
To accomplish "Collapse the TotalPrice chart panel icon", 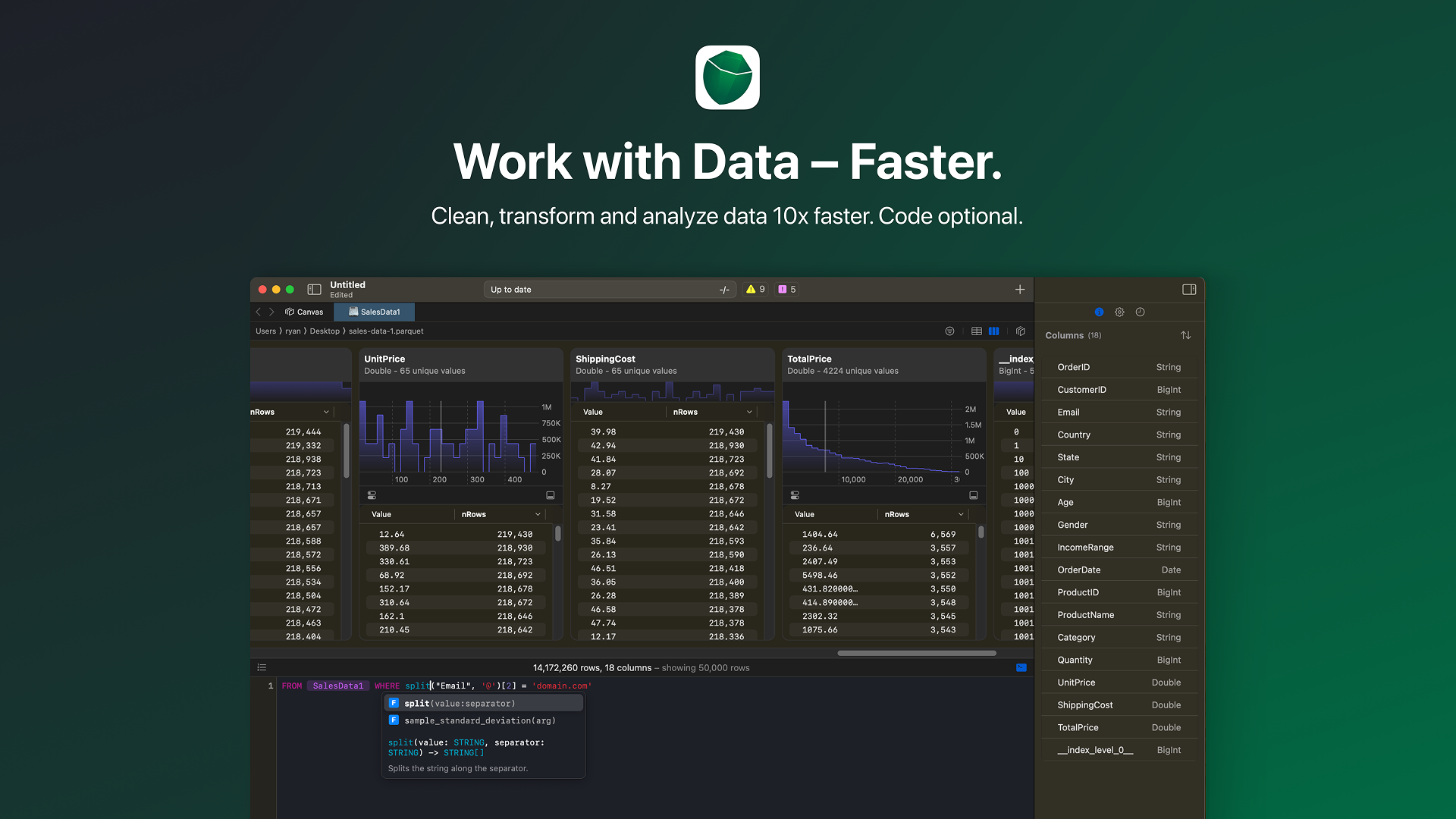I will click(974, 495).
